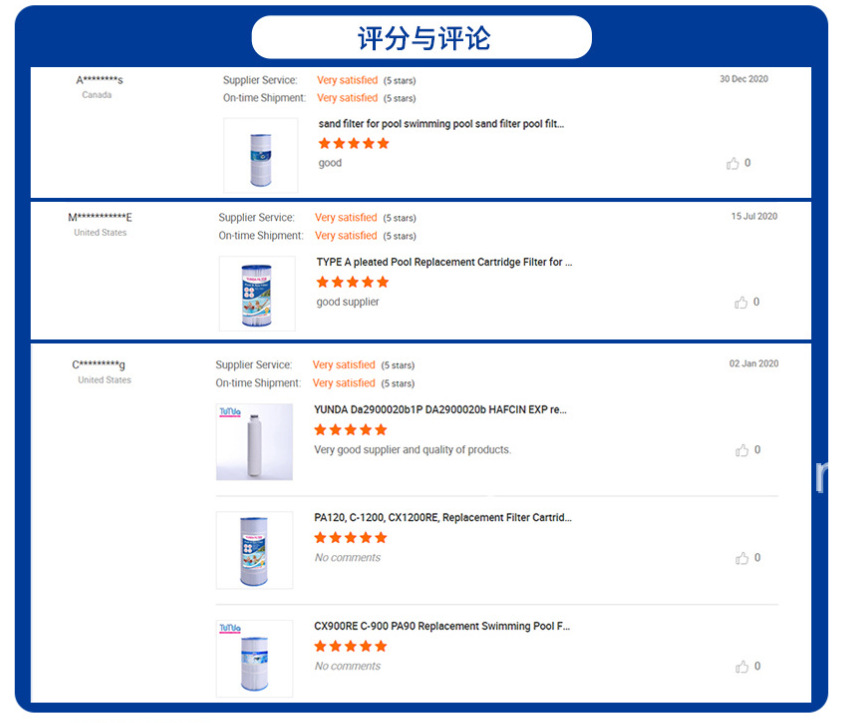Image resolution: width=841 pixels, height=723 pixels.
Task: Open 'TYPE A pleated Pool Replacement Cartridge' link
Action: [x=444, y=262]
